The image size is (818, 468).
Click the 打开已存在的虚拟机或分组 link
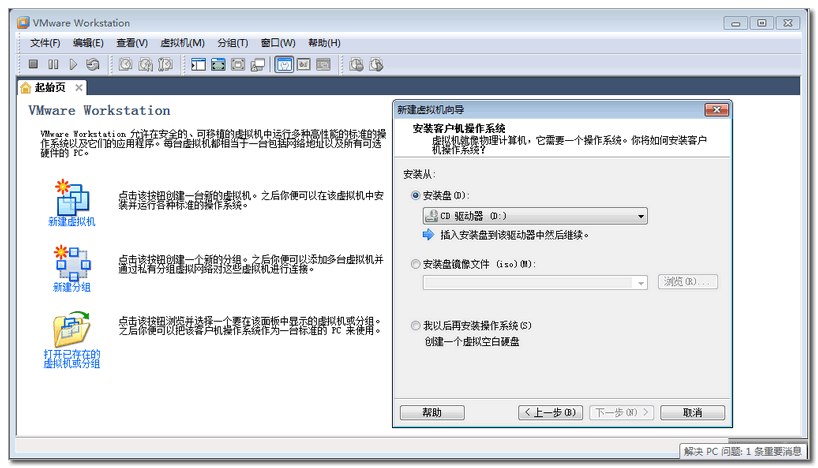tap(72, 358)
